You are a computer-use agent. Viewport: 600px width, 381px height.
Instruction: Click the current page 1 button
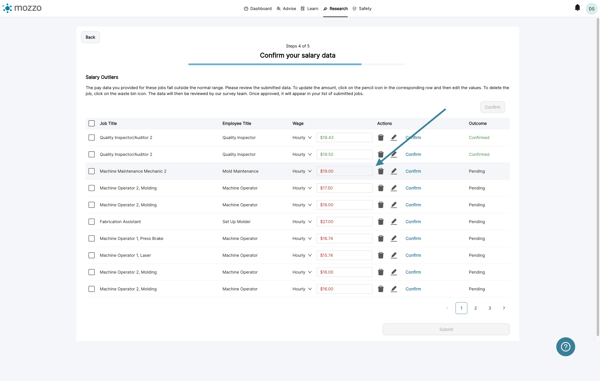[x=461, y=308]
